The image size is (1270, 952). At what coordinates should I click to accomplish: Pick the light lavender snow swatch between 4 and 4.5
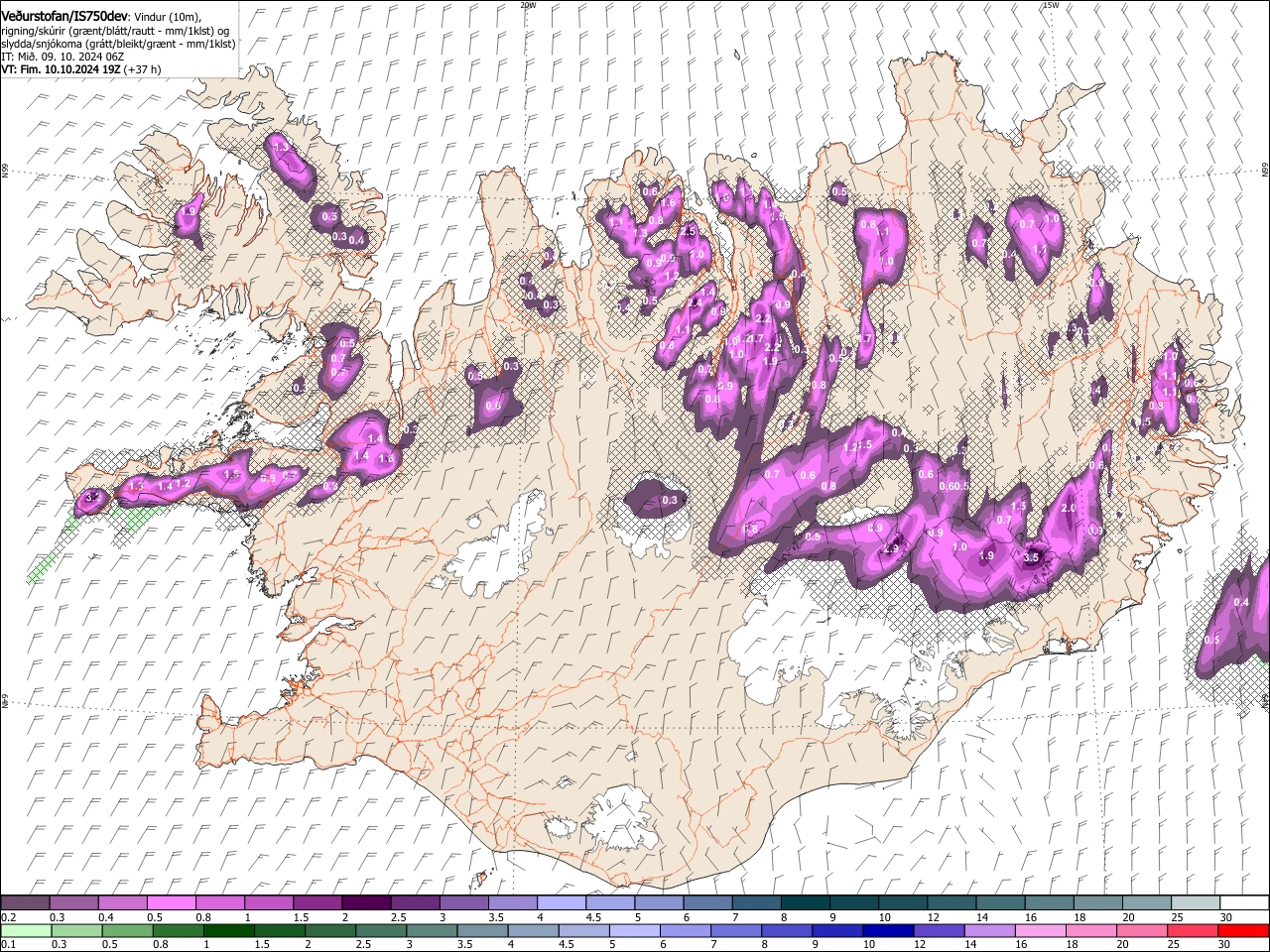pyautogui.click(x=560, y=902)
